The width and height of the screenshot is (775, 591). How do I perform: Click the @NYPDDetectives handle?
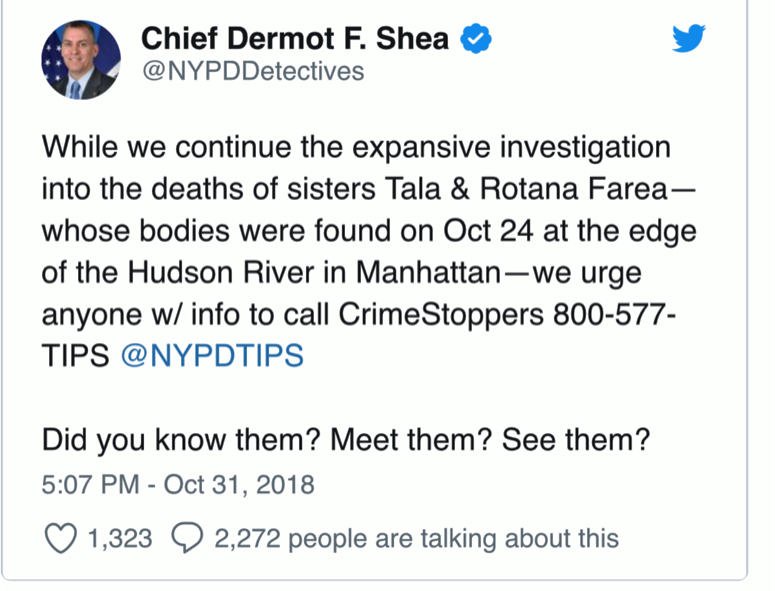point(253,71)
